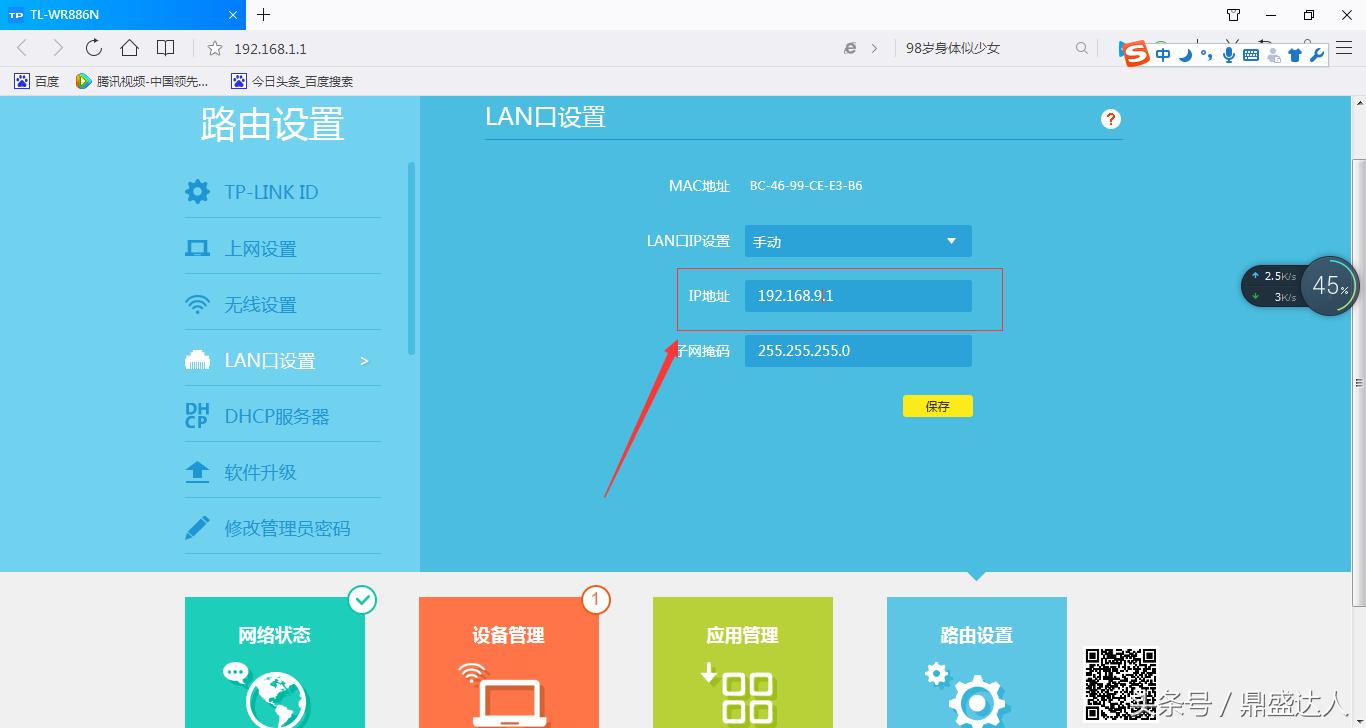Open the 百度 bookmark

37,81
